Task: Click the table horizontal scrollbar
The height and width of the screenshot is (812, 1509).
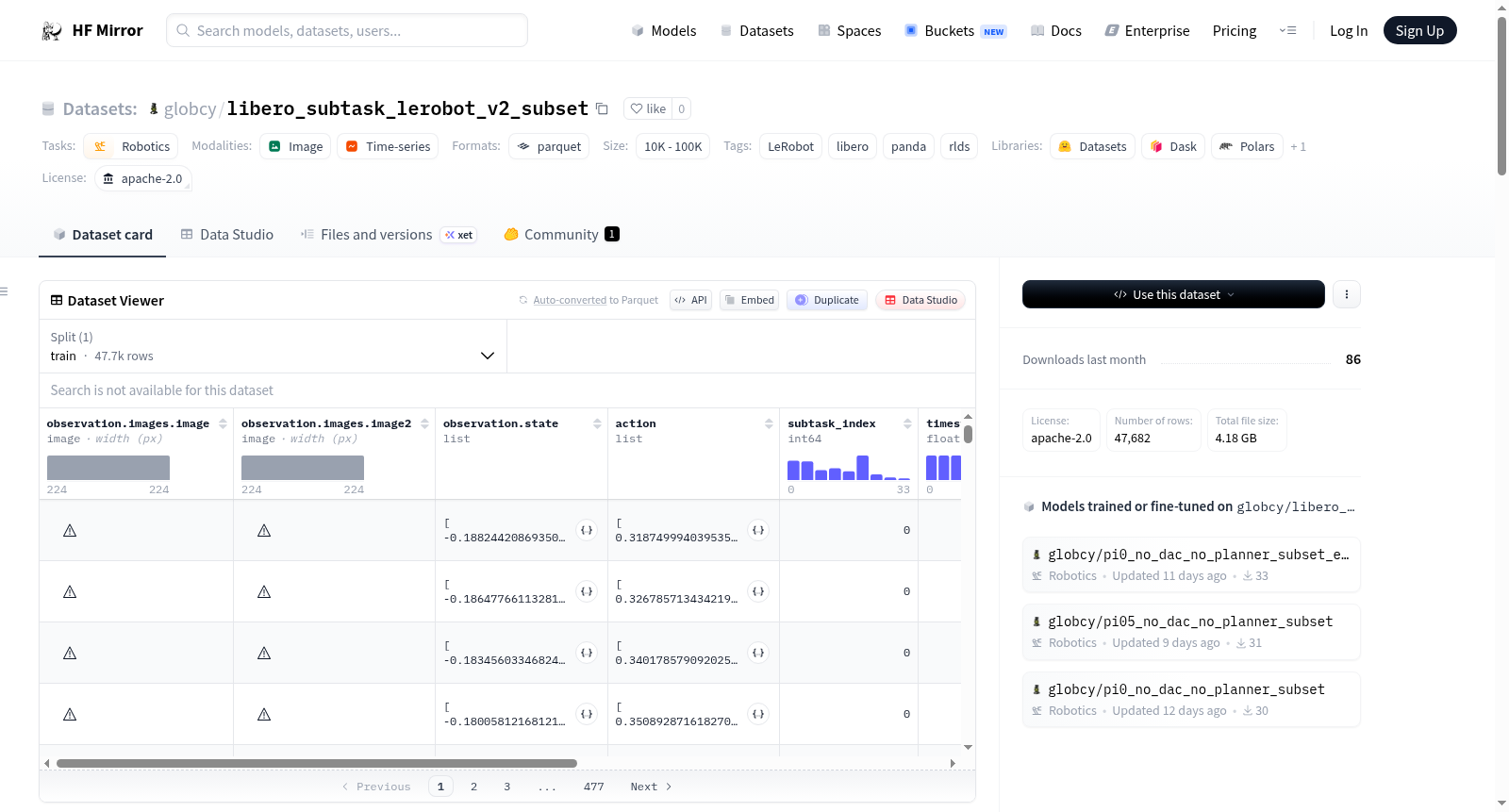Action: point(317,763)
